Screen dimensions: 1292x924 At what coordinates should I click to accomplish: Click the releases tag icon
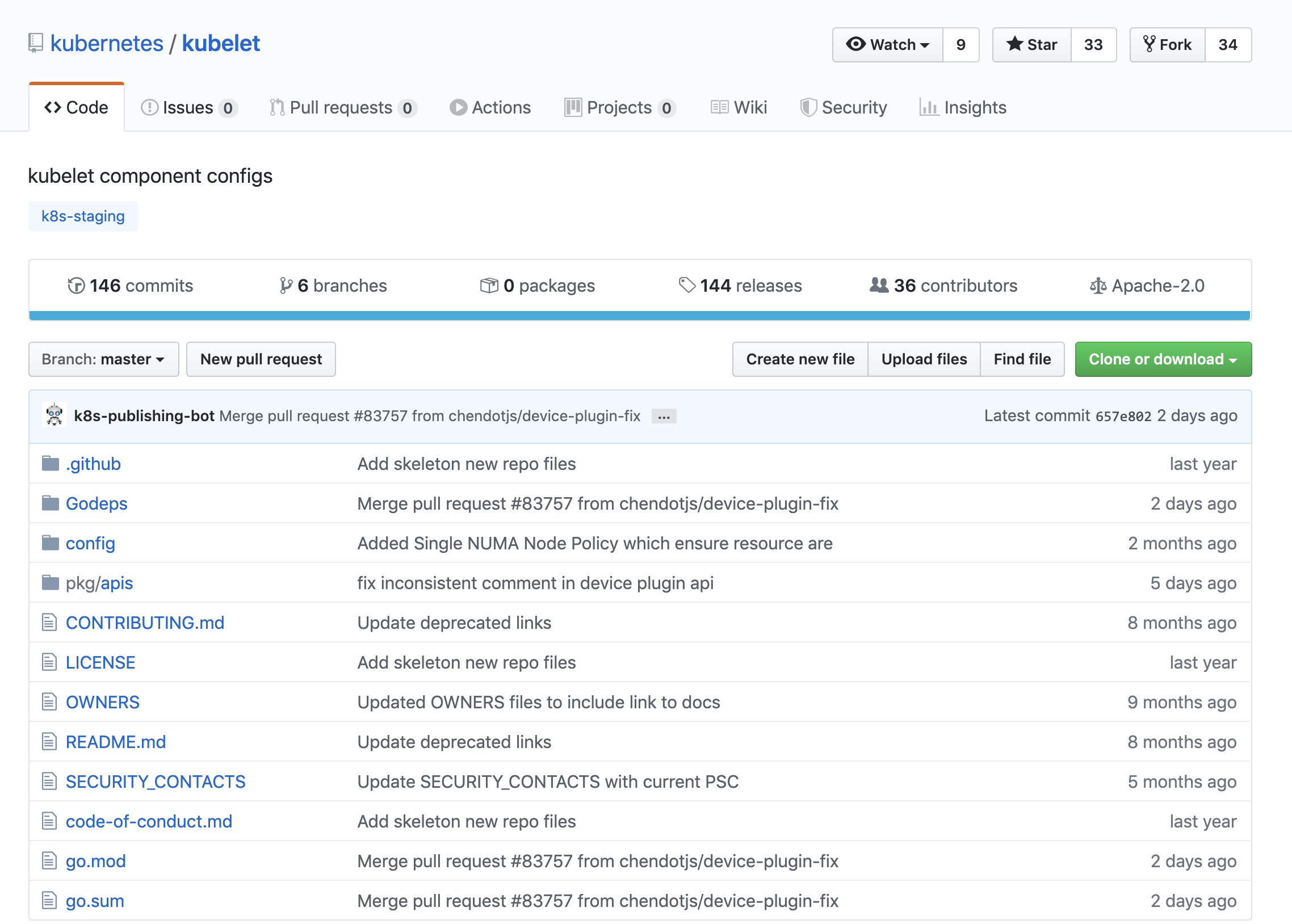point(687,285)
